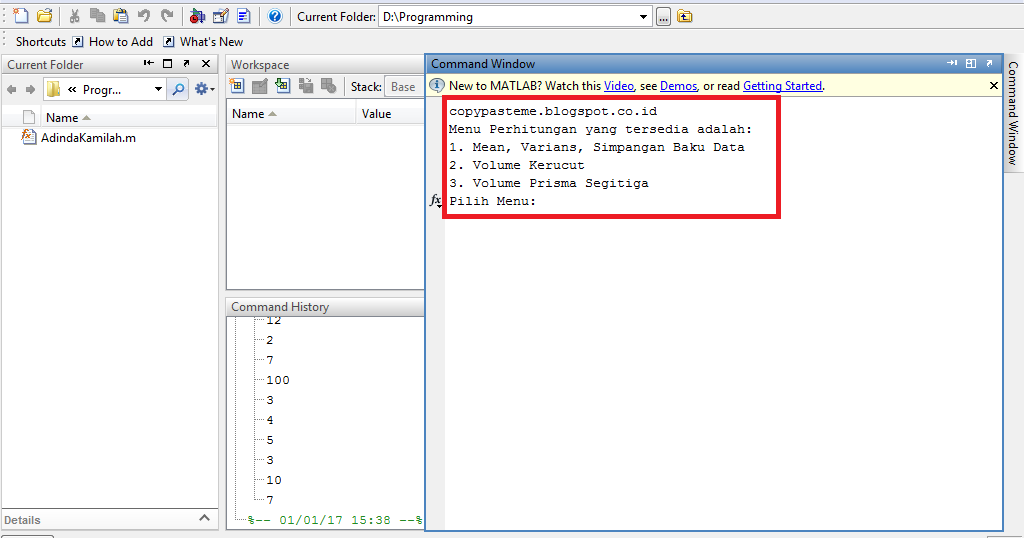1024x538 pixels.
Task: Sort Workspace by Name column
Action: [x=291, y=114]
